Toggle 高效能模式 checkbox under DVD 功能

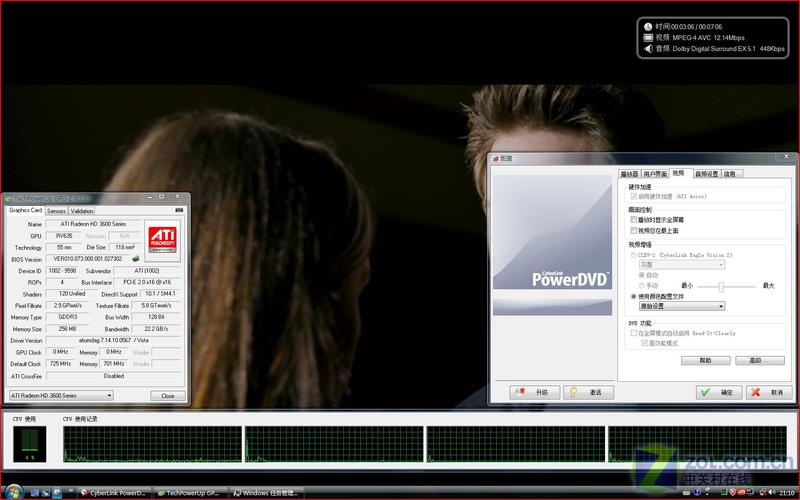(644, 343)
